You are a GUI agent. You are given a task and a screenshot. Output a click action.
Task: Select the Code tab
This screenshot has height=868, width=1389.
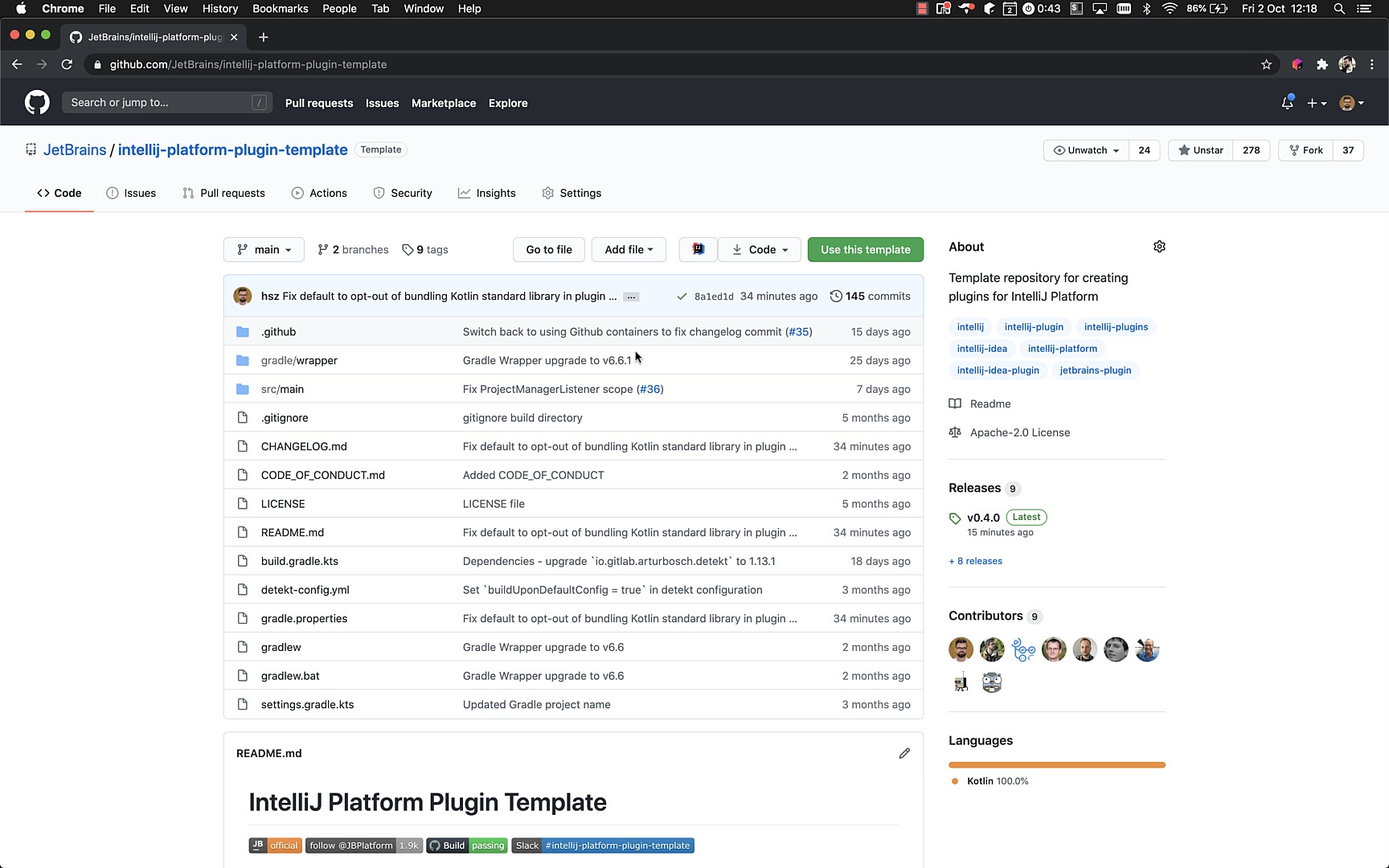59,193
